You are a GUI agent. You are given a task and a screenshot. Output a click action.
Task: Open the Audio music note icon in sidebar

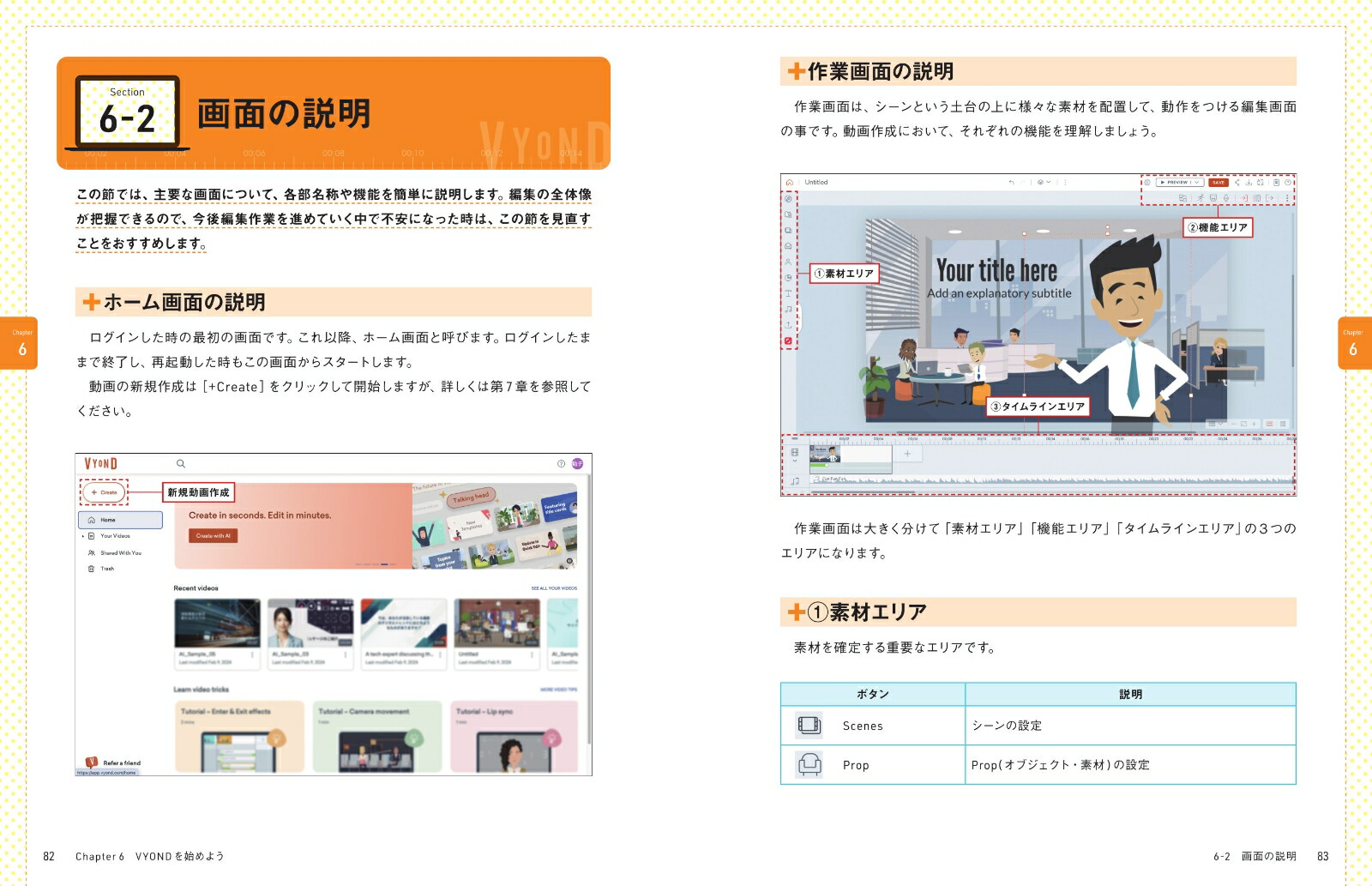click(x=788, y=309)
